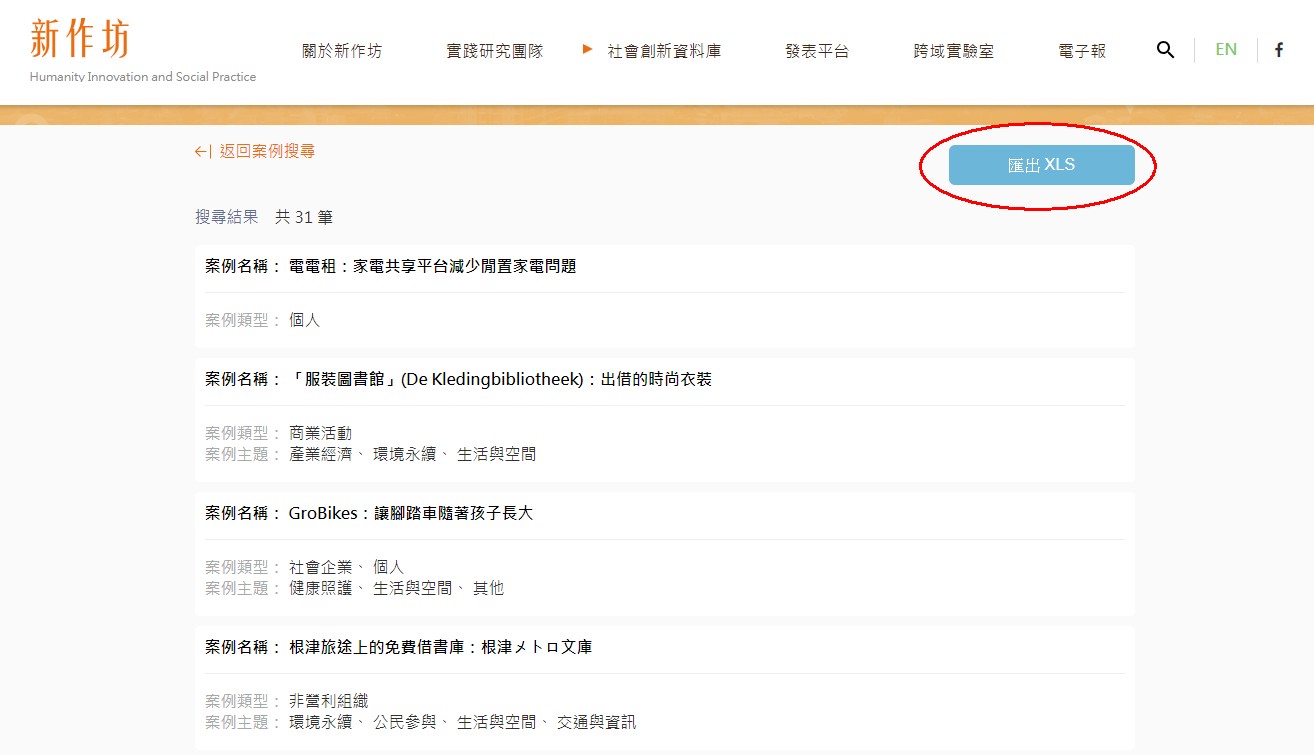Click 社會企業 type in GroBikes row
This screenshot has height=755, width=1314.
pyautogui.click(x=320, y=567)
